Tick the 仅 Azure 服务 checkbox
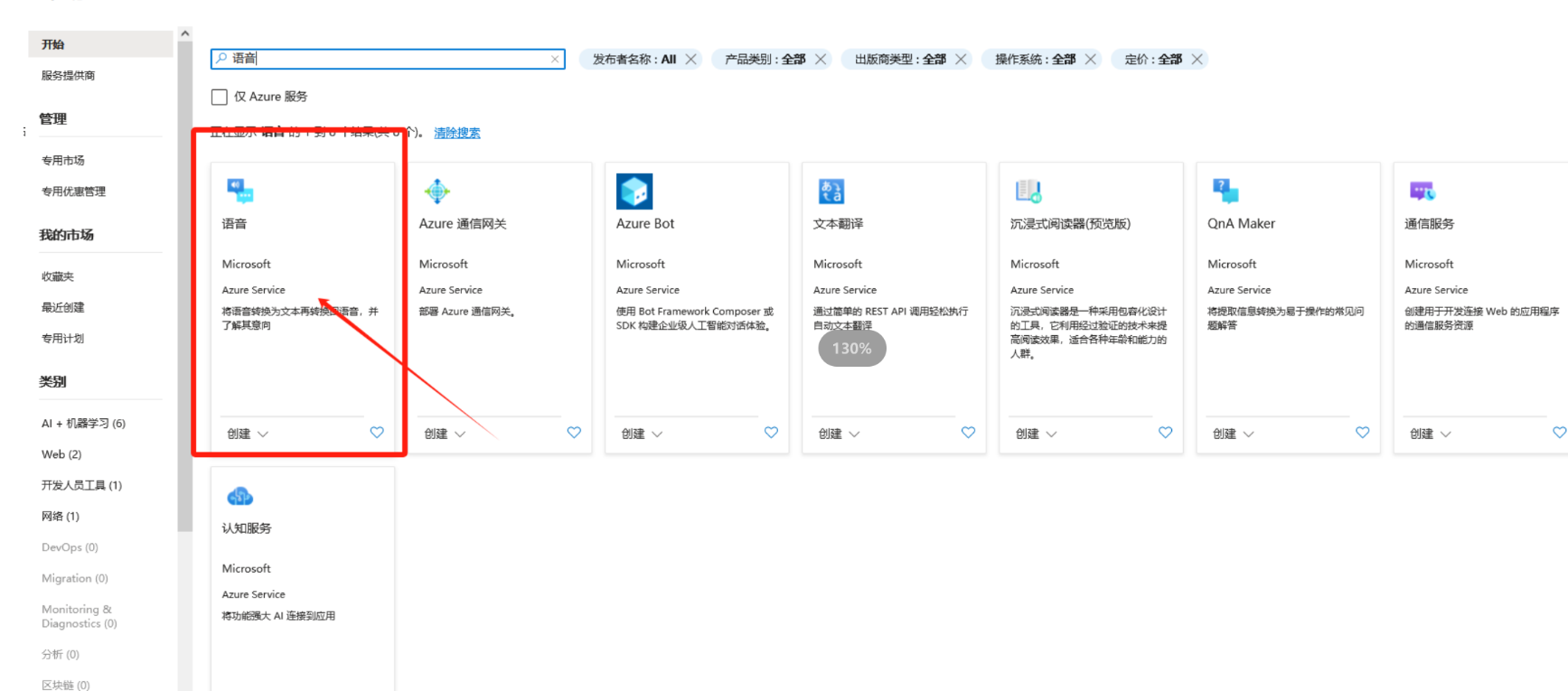The height and width of the screenshot is (691, 1568). coord(219,97)
